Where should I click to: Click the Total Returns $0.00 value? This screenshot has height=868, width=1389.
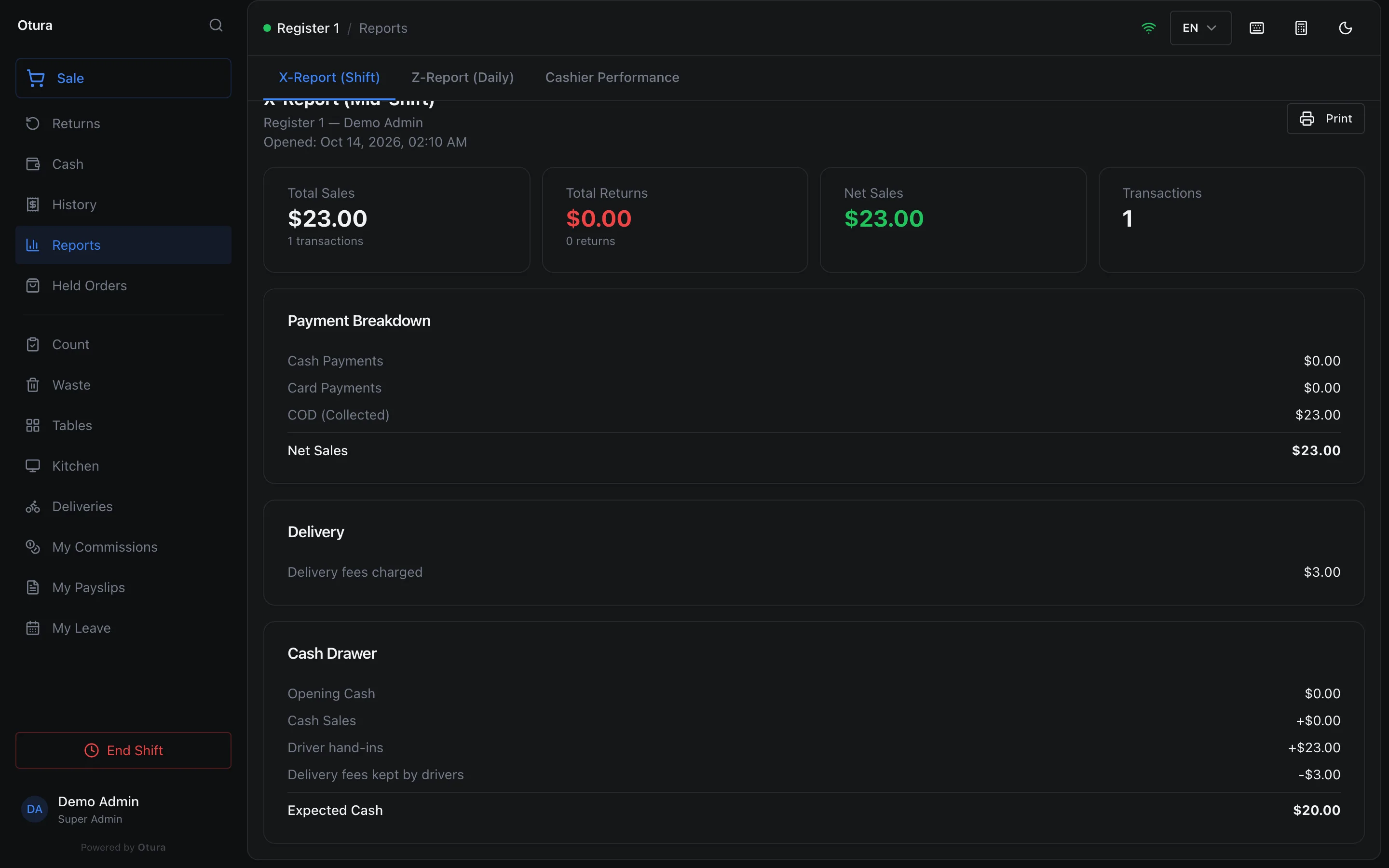pyautogui.click(x=599, y=219)
